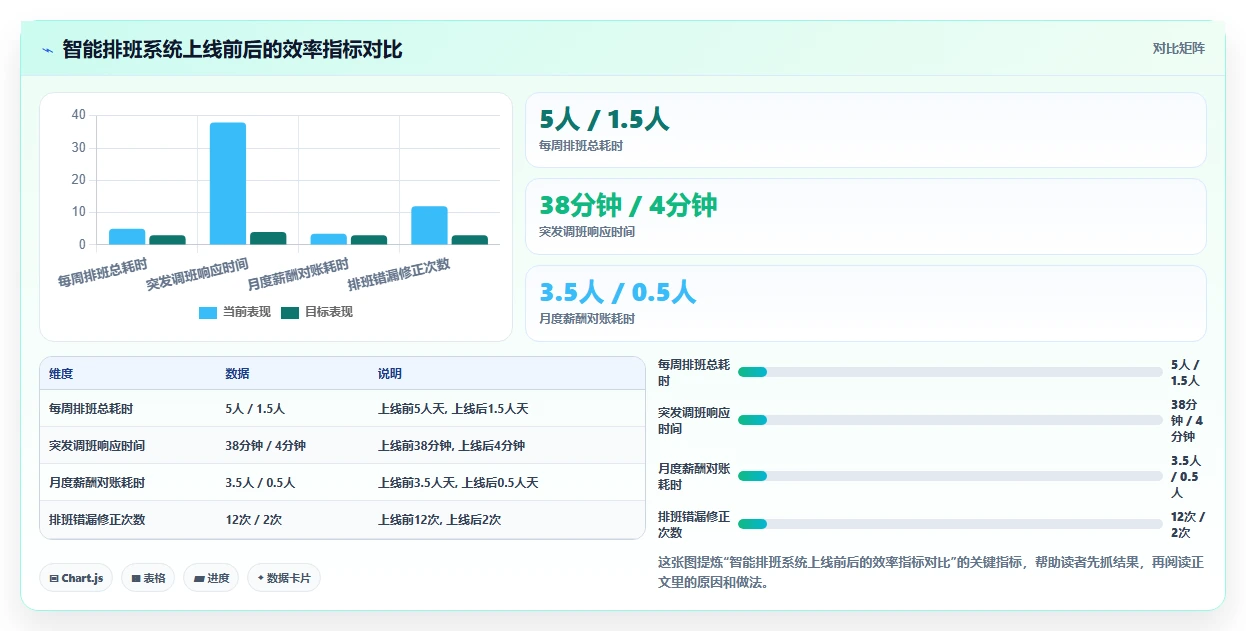The image size is (1246, 631).
Task: Click the 表格 tag chip
Action: pyautogui.click(x=148, y=578)
